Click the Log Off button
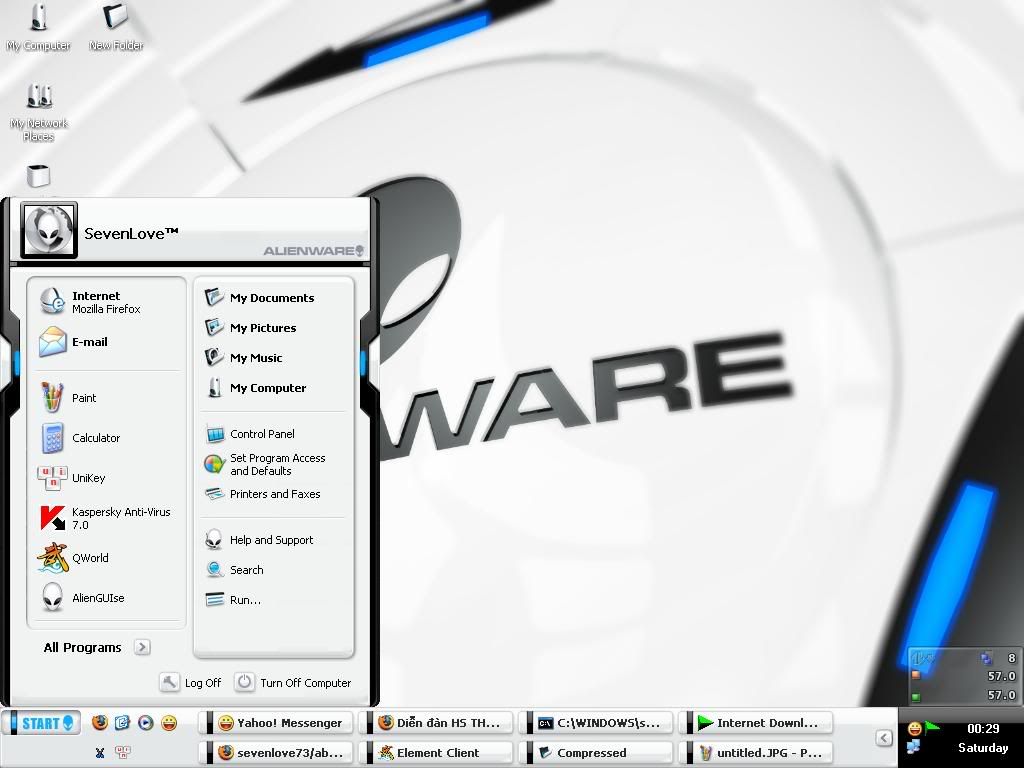This screenshot has width=1024, height=768. point(191,682)
